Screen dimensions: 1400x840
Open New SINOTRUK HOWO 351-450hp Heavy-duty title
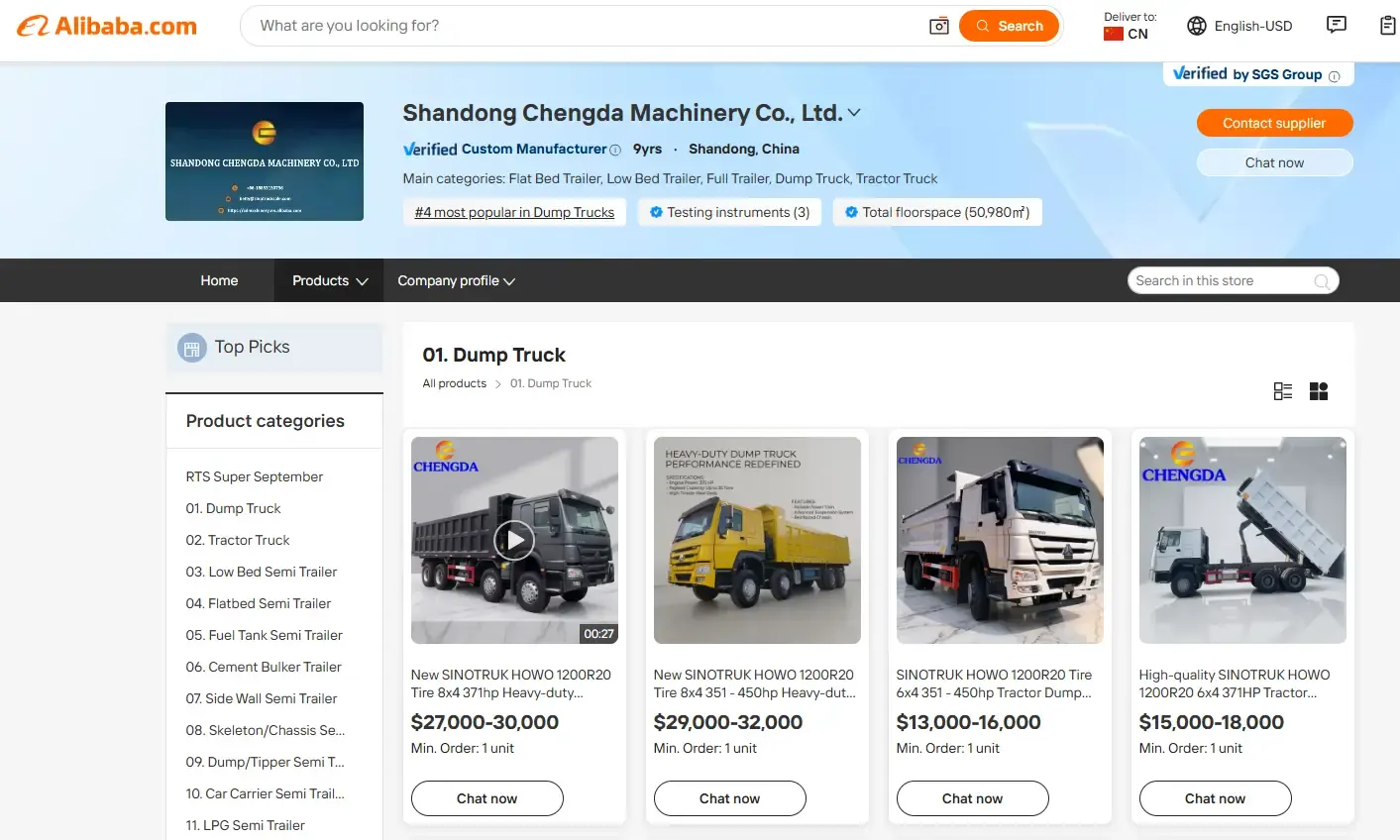click(754, 683)
